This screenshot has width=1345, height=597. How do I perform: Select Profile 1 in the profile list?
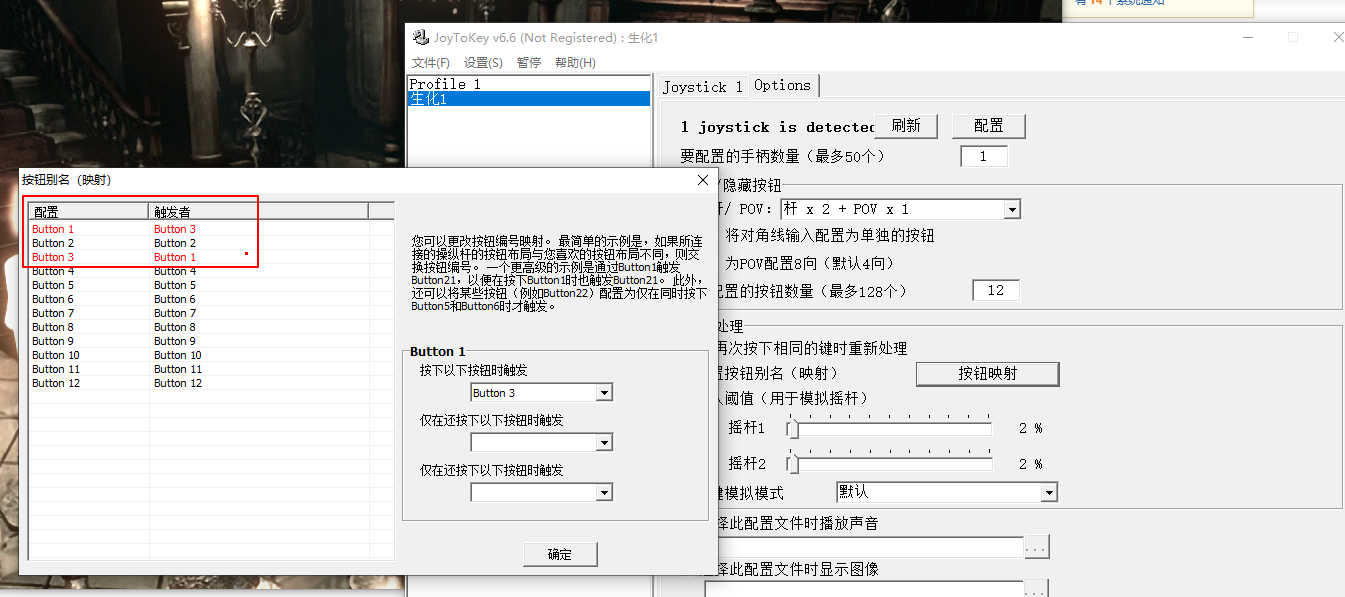(x=529, y=84)
